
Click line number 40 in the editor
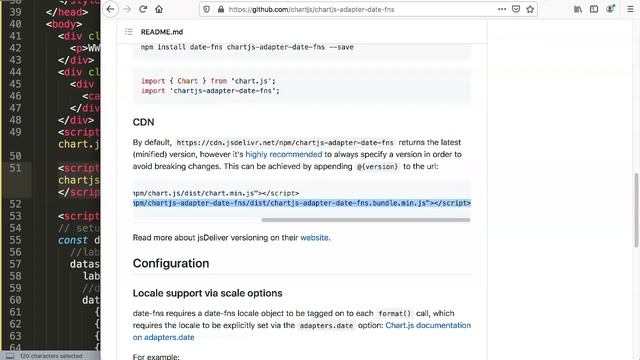coord(15,24)
